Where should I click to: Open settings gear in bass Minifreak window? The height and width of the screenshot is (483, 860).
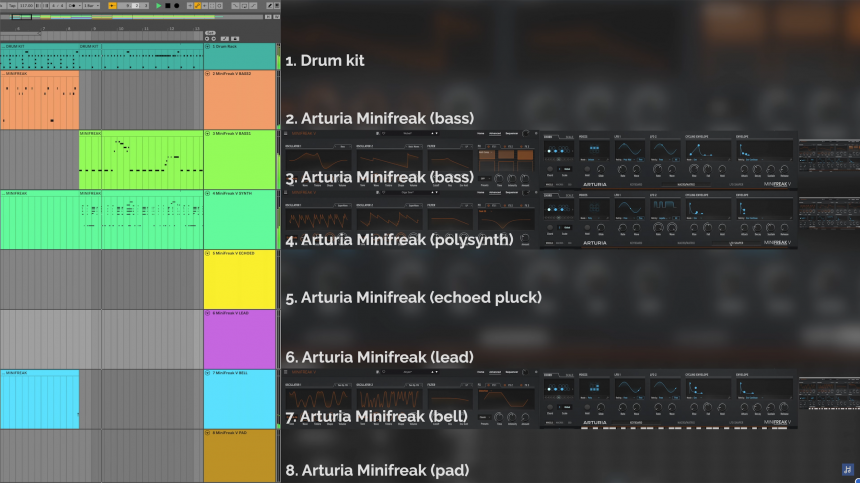click(536, 133)
